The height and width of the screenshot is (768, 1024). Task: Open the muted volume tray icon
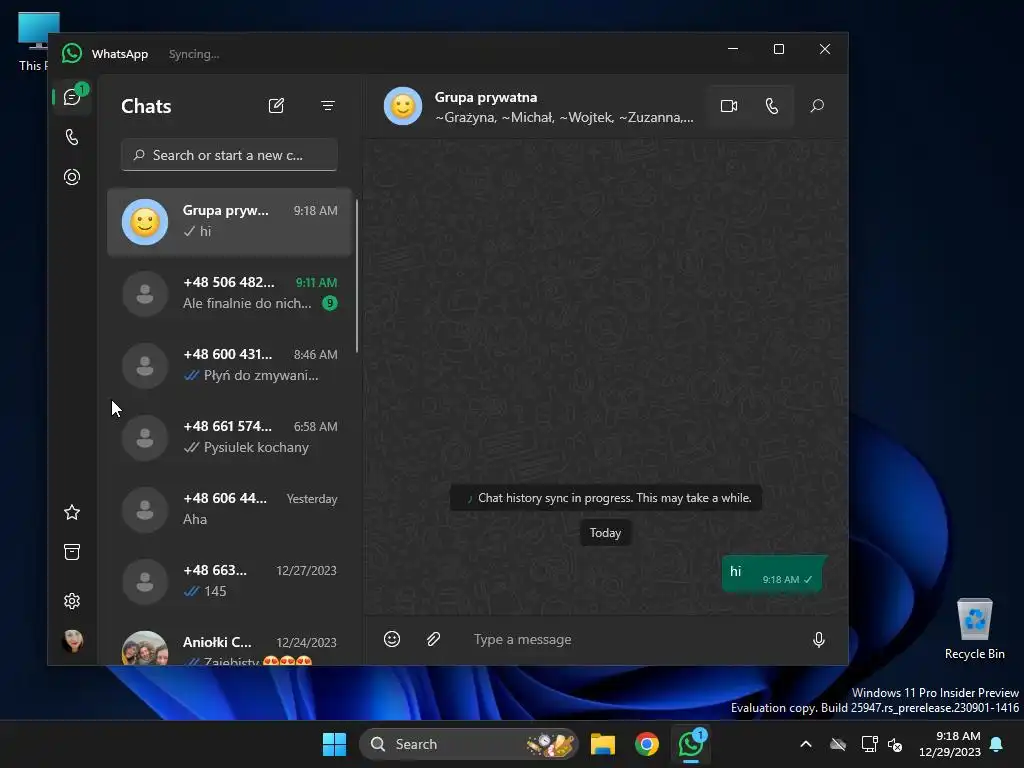pyautogui.click(x=895, y=744)
